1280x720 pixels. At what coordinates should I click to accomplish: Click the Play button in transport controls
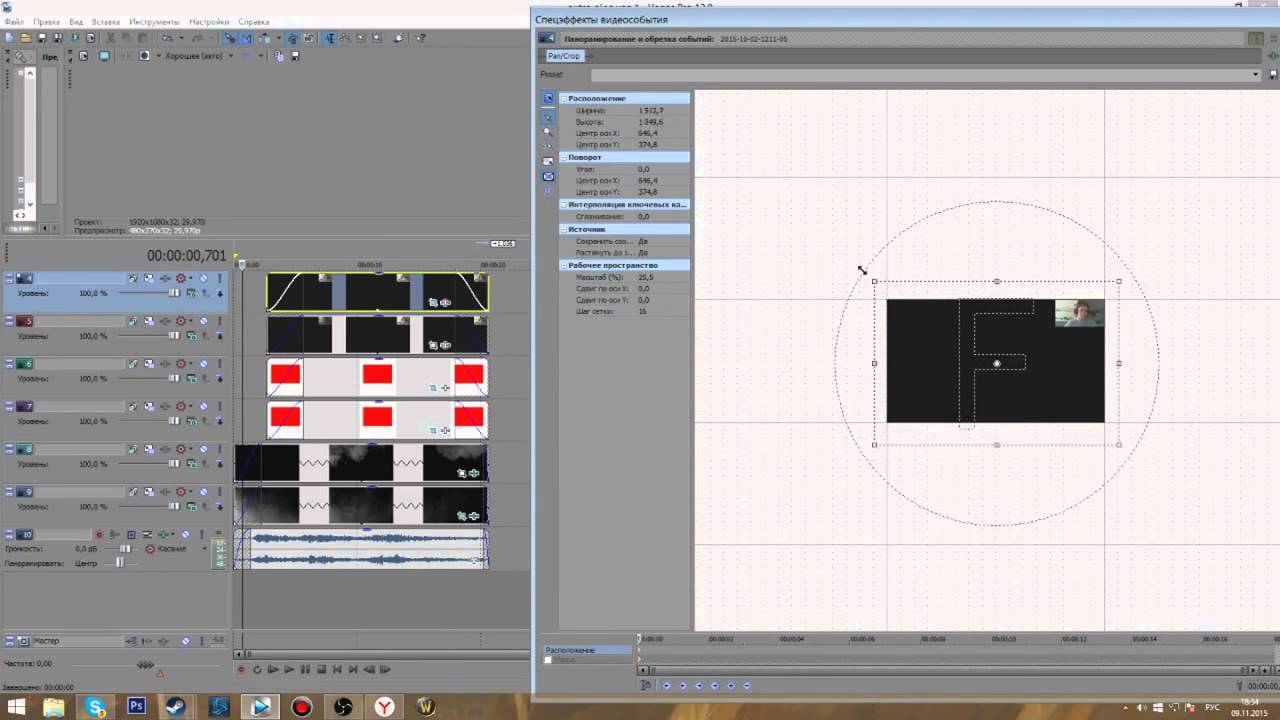click(289, 669)
